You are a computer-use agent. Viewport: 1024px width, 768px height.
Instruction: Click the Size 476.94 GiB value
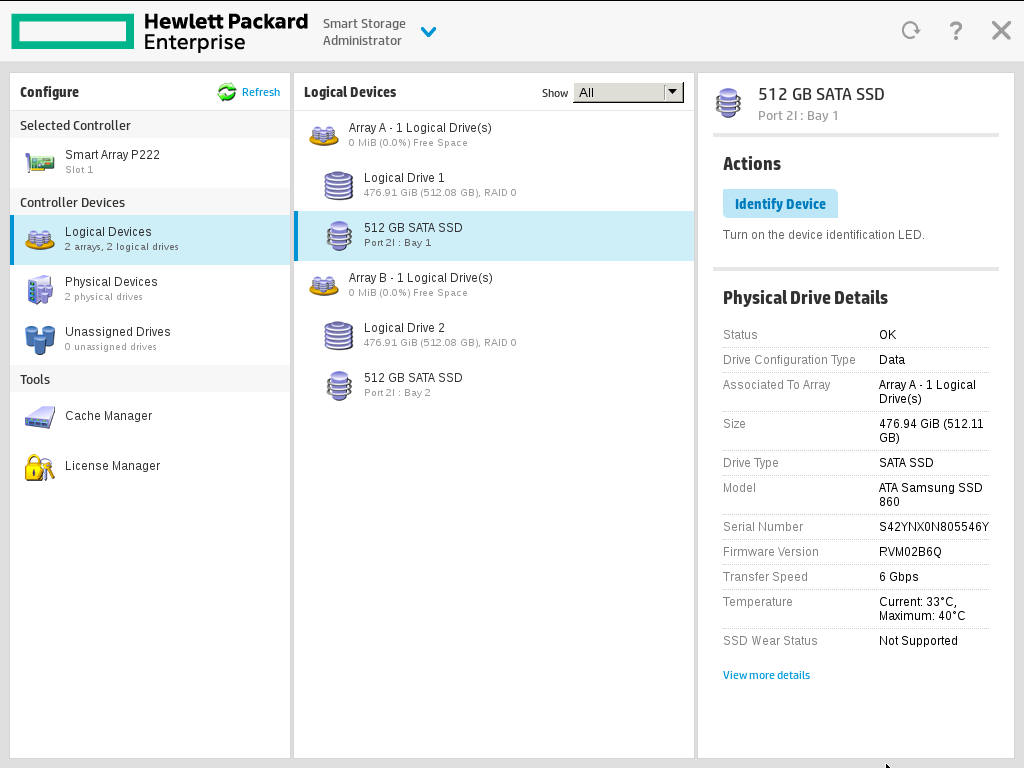[931, 431]
